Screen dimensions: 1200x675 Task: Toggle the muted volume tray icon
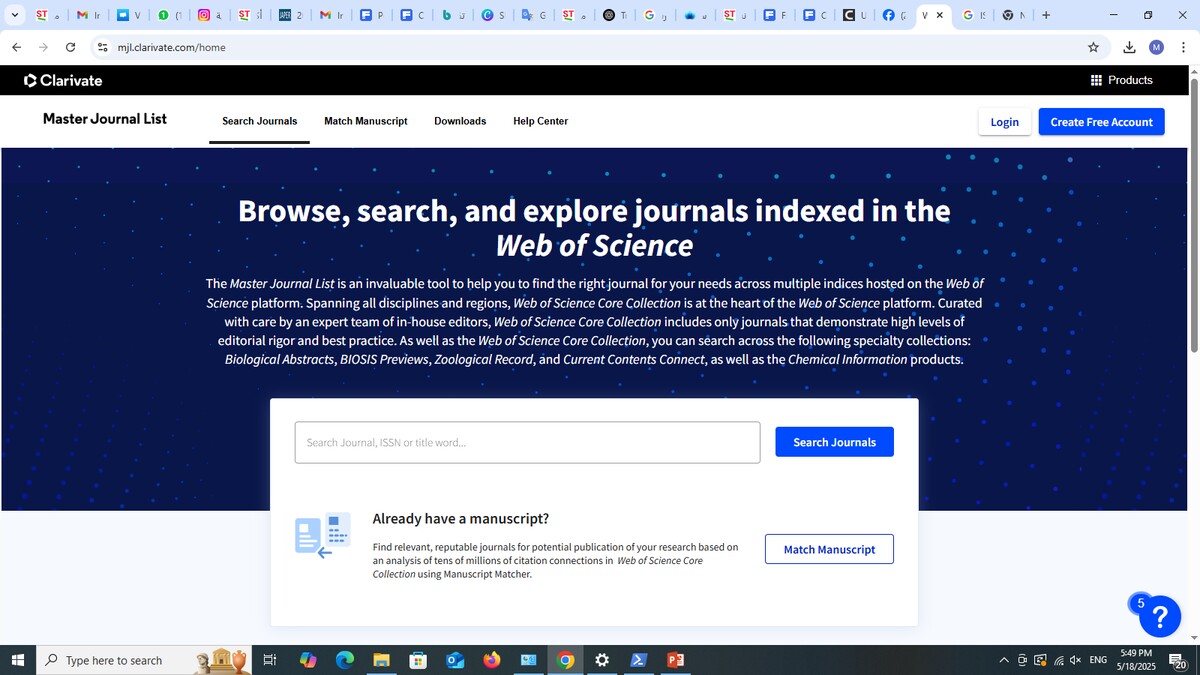[x=1076, y=660]
